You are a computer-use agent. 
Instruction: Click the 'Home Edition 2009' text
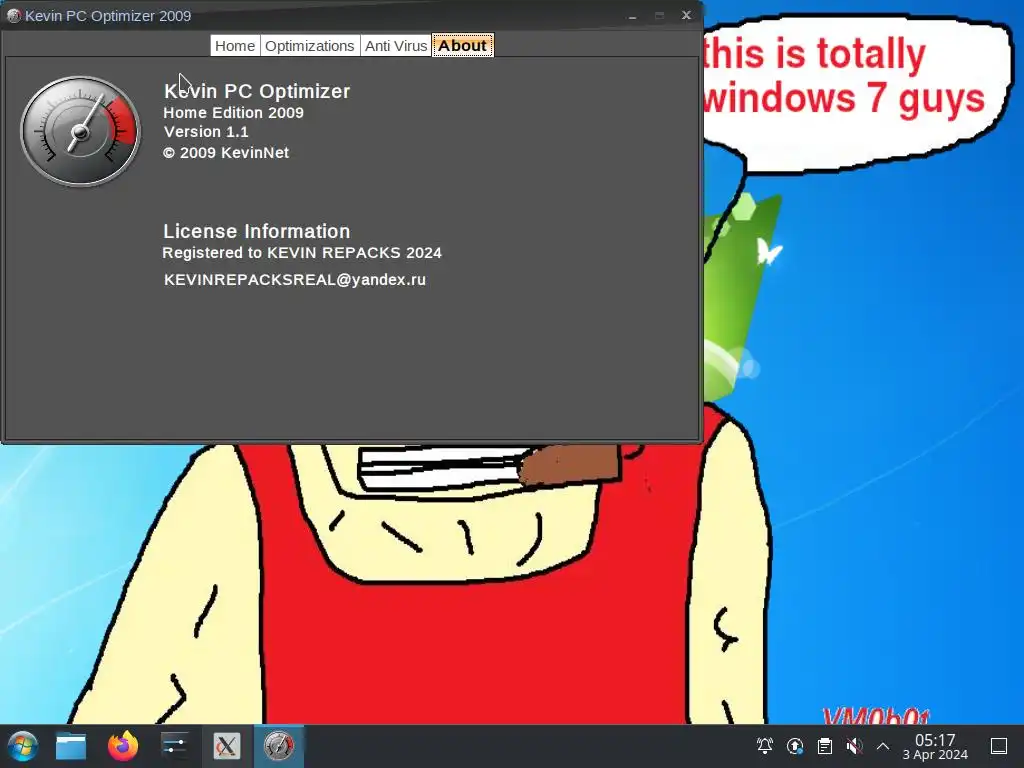tap(233, 112)
